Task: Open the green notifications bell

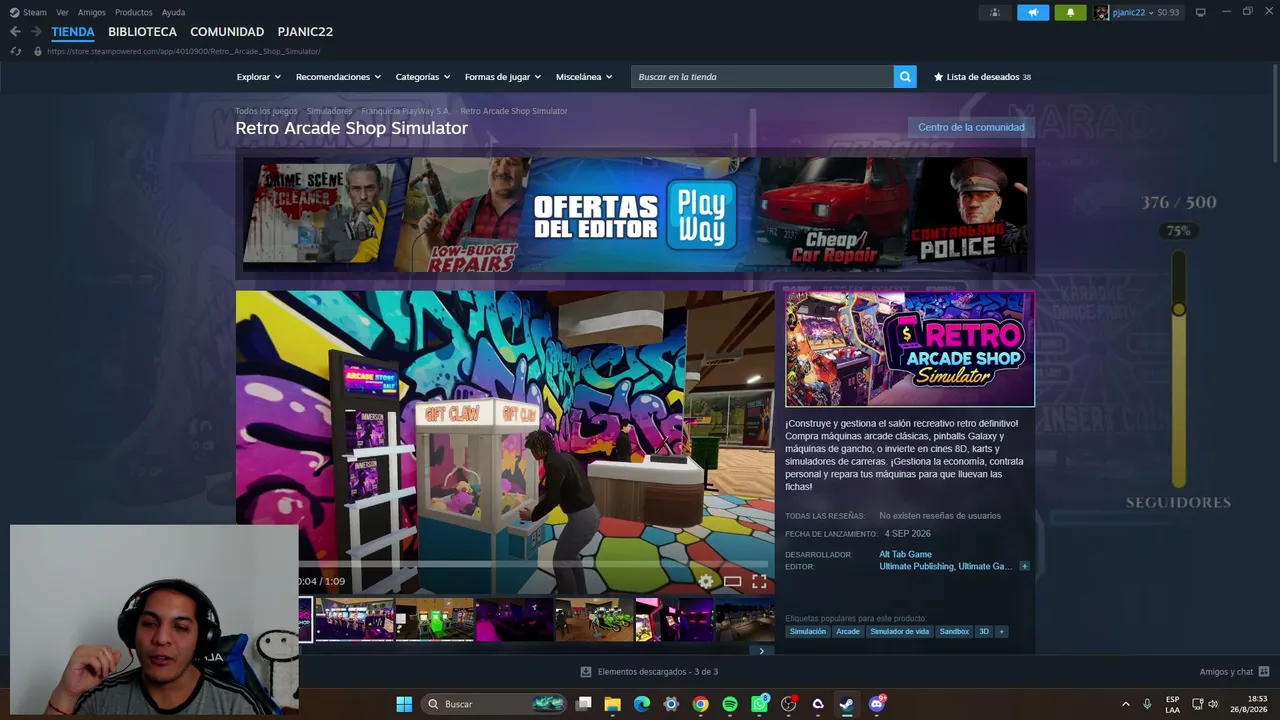Action: click(x=1070, y=12)
